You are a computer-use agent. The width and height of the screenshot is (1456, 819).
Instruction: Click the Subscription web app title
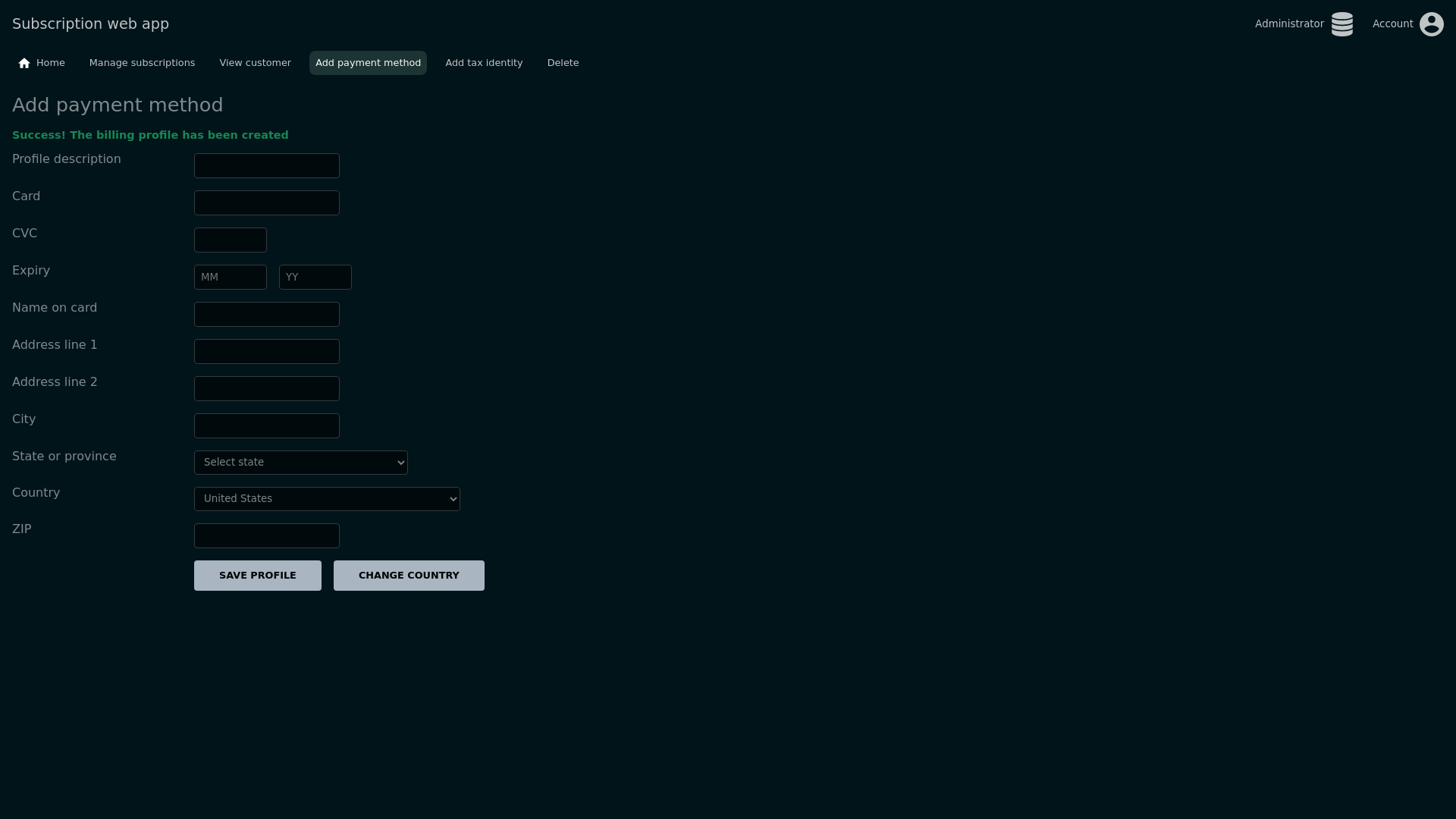point(90,24)
